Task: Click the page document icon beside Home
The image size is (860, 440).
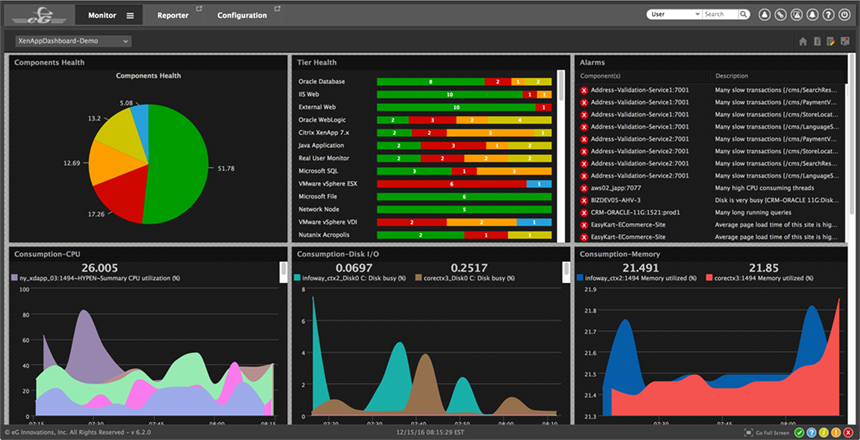Action: pos(817,42)
